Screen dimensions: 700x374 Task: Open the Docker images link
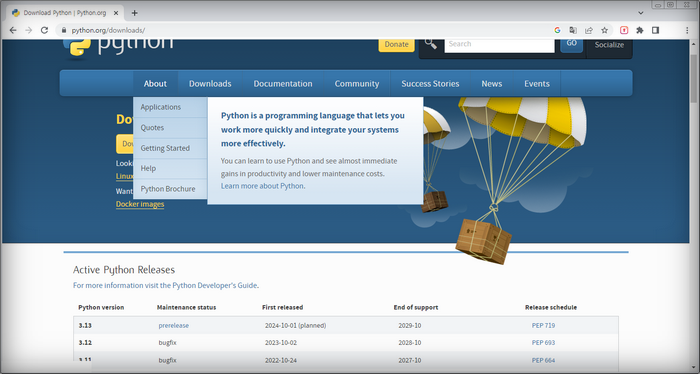coord(140,204)
